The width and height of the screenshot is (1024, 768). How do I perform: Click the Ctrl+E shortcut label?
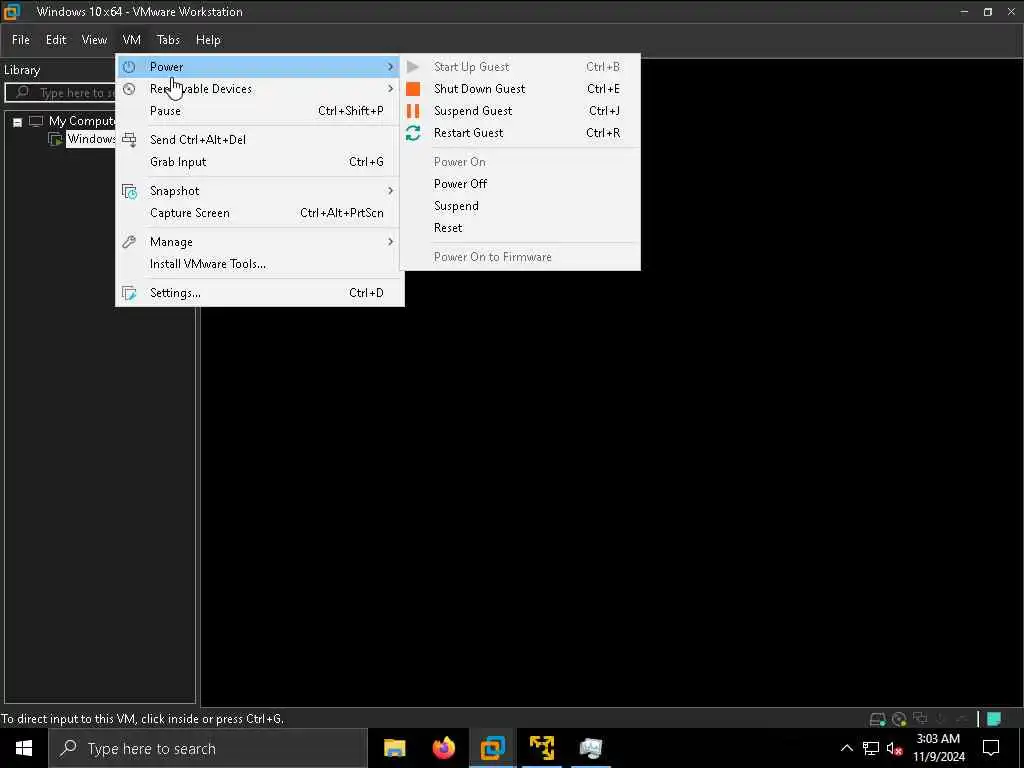coord(603,89)
